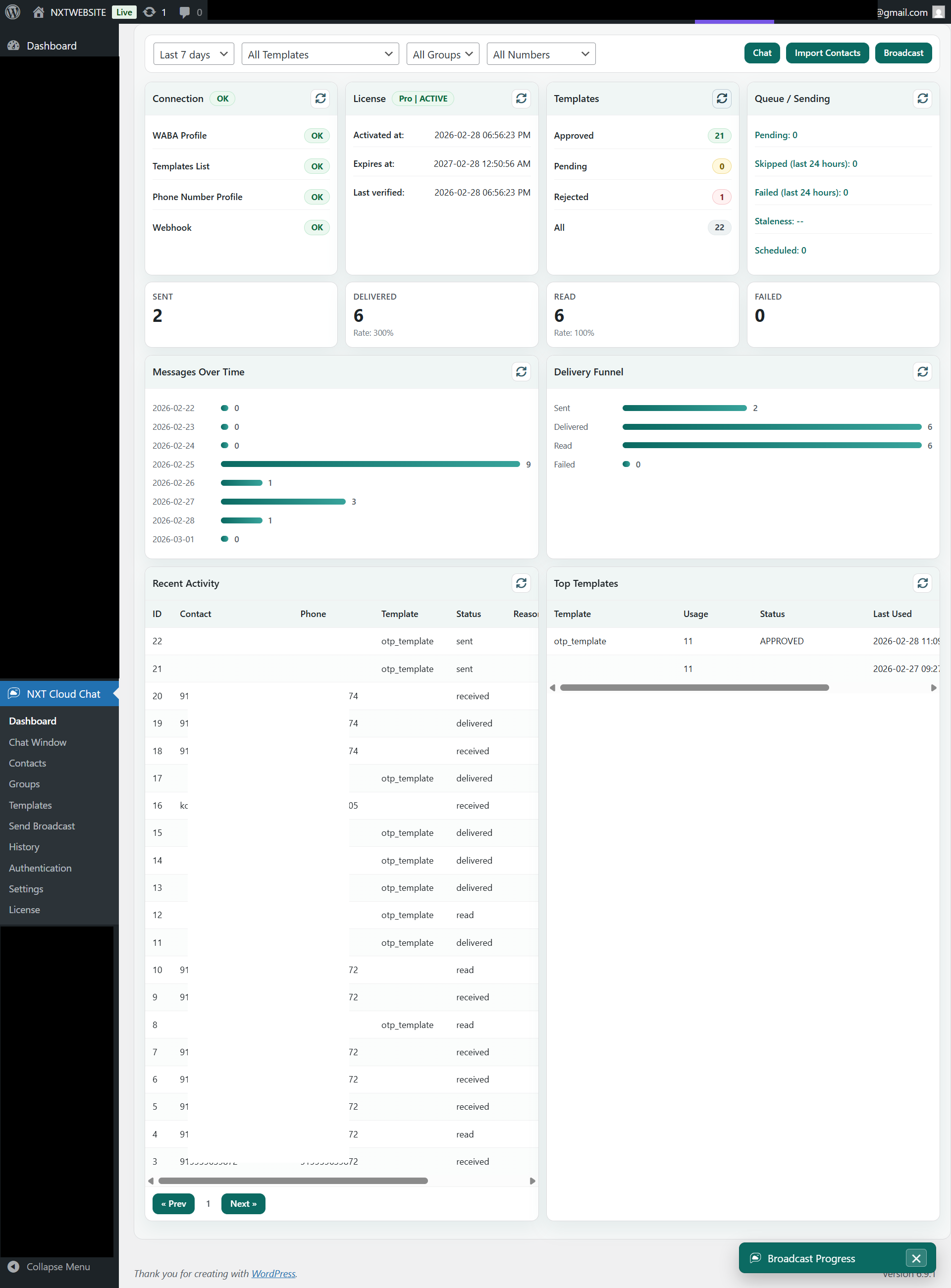Refresh the Connection status card
Screen dimensions: 951x1288
tap(320, 99)
